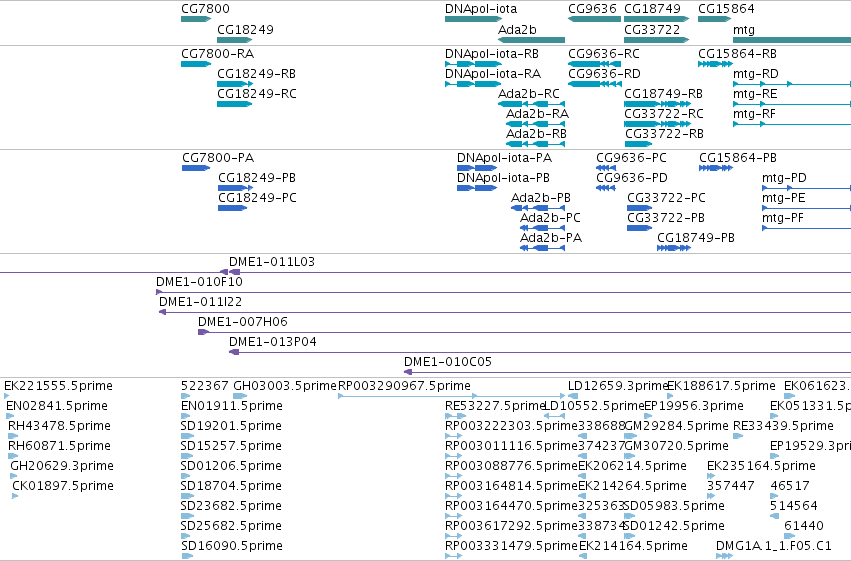
Task: Select the mtg gene
Action: pyautogui.click(x=792, y=40)
